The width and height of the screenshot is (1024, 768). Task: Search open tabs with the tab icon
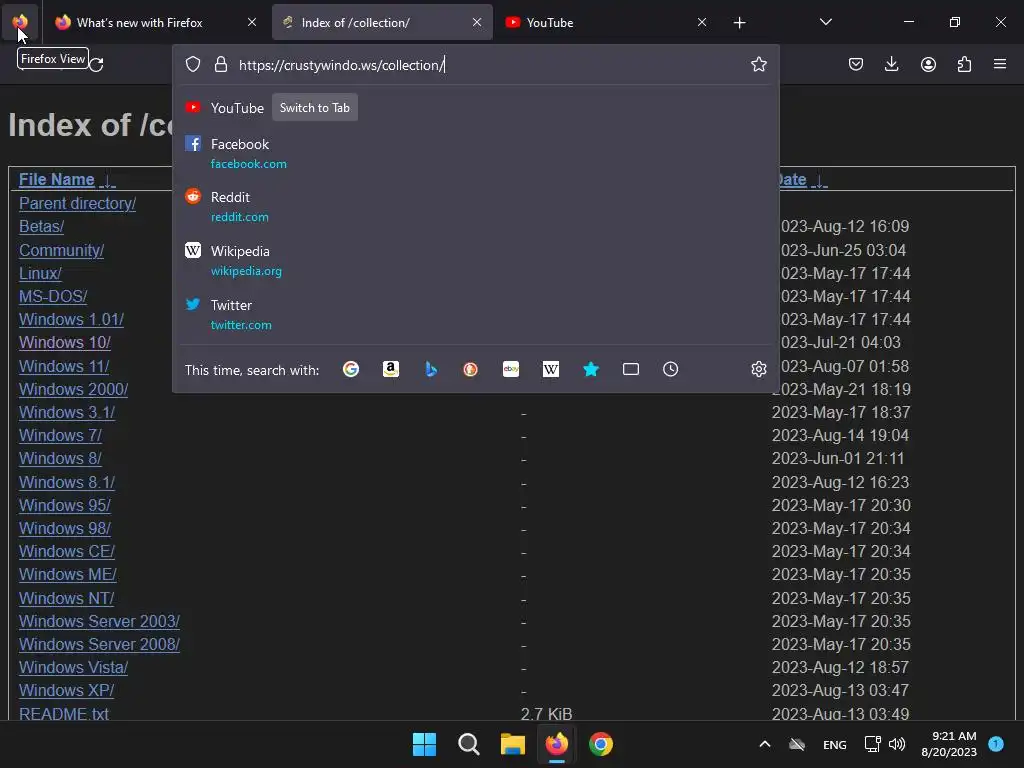tap(631, 369)
